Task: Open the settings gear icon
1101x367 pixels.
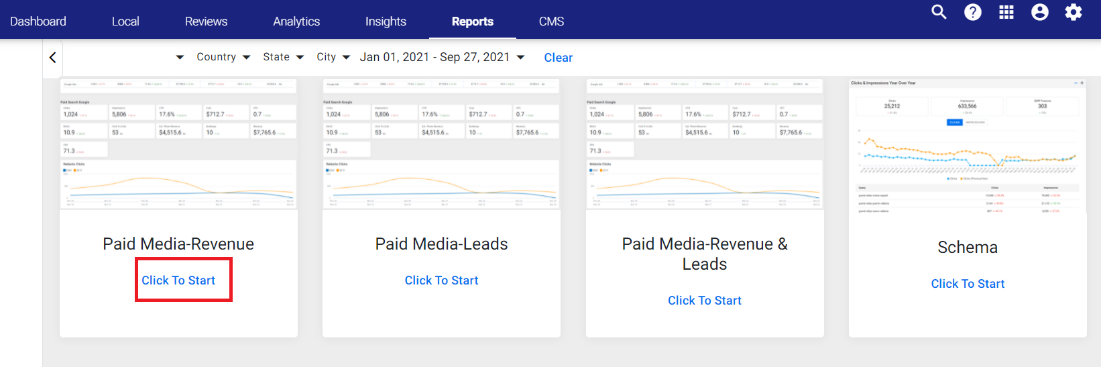Action: [1074, 13]
